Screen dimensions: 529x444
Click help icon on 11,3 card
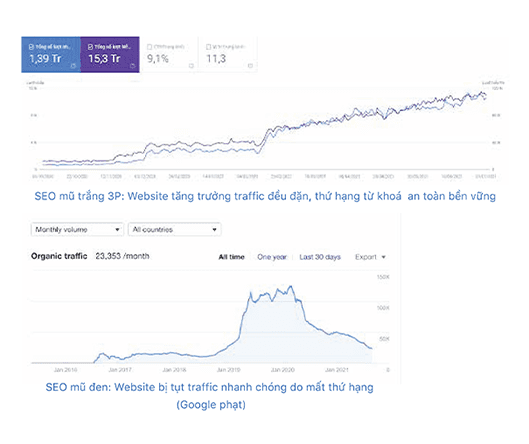[x=250, y=66]
